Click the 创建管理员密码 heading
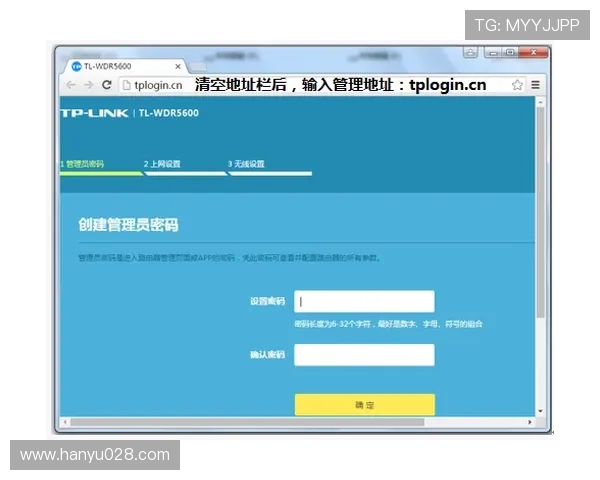This screenshot has height=480, width=600. tap(129, 225)
